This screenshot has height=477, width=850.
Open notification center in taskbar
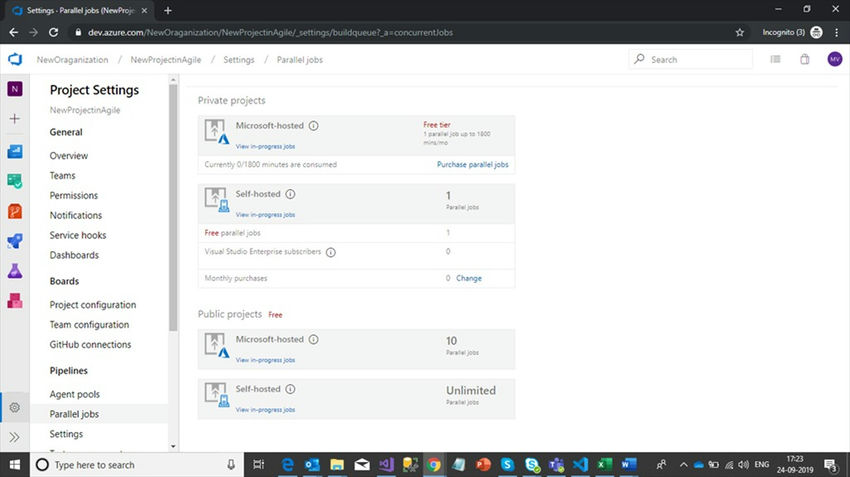pyautogui.click(x=830, y=465)
